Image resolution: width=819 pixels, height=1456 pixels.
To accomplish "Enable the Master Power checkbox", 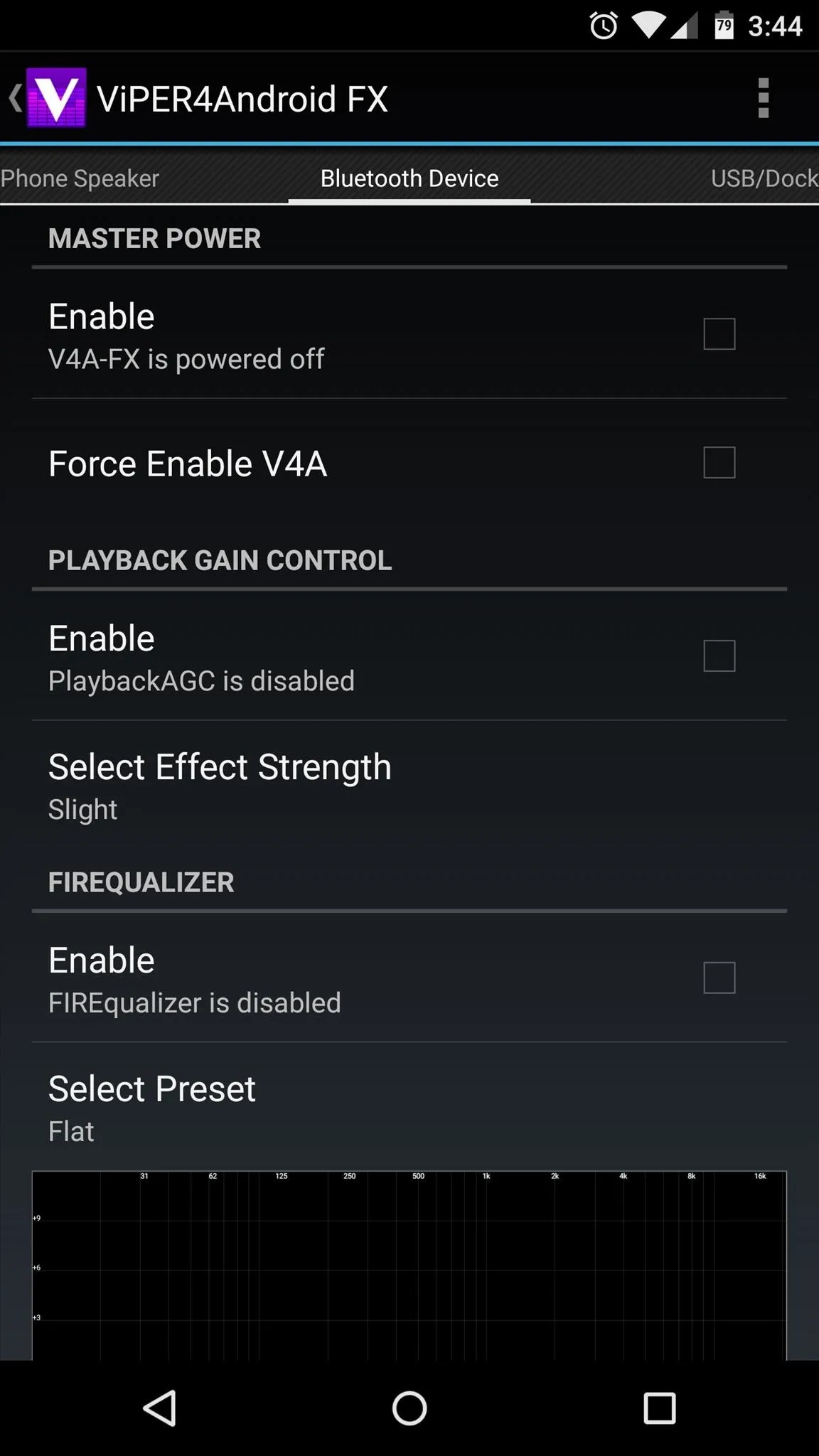I will (x=719, y=333).
